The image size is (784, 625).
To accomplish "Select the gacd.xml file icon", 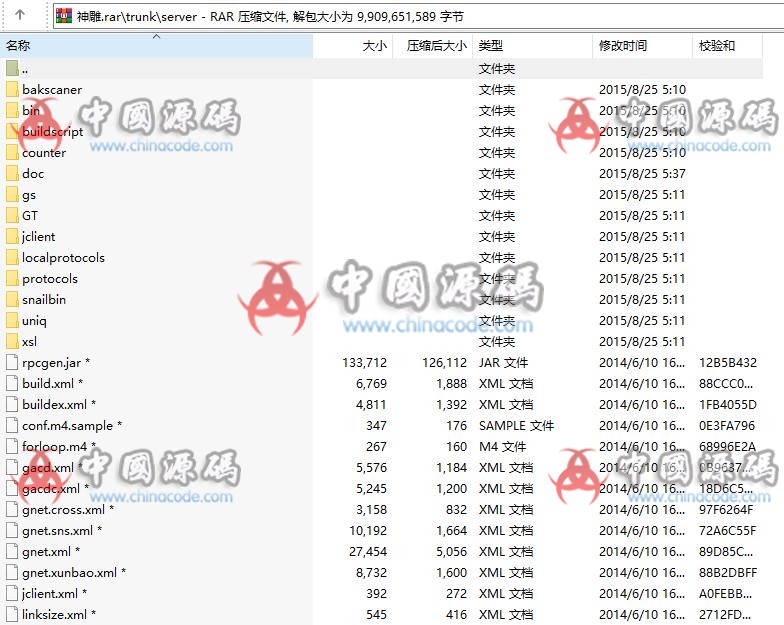I will (x=12, y=468).
